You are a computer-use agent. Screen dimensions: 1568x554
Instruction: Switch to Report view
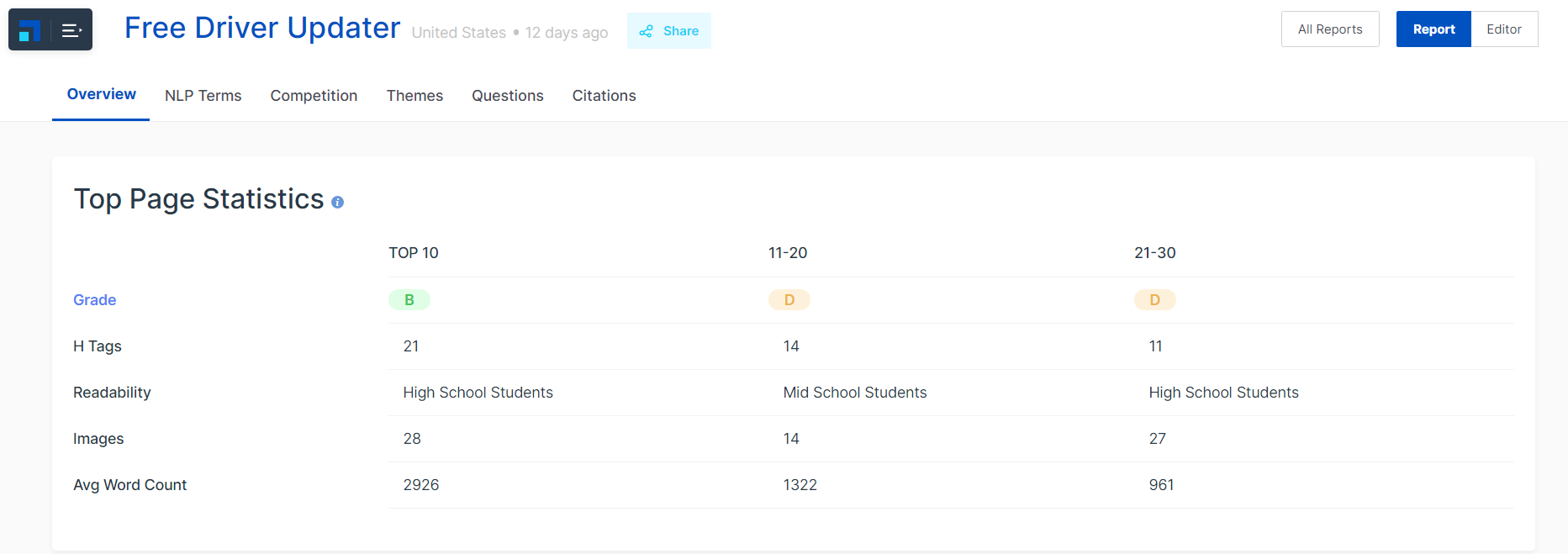1433,29
